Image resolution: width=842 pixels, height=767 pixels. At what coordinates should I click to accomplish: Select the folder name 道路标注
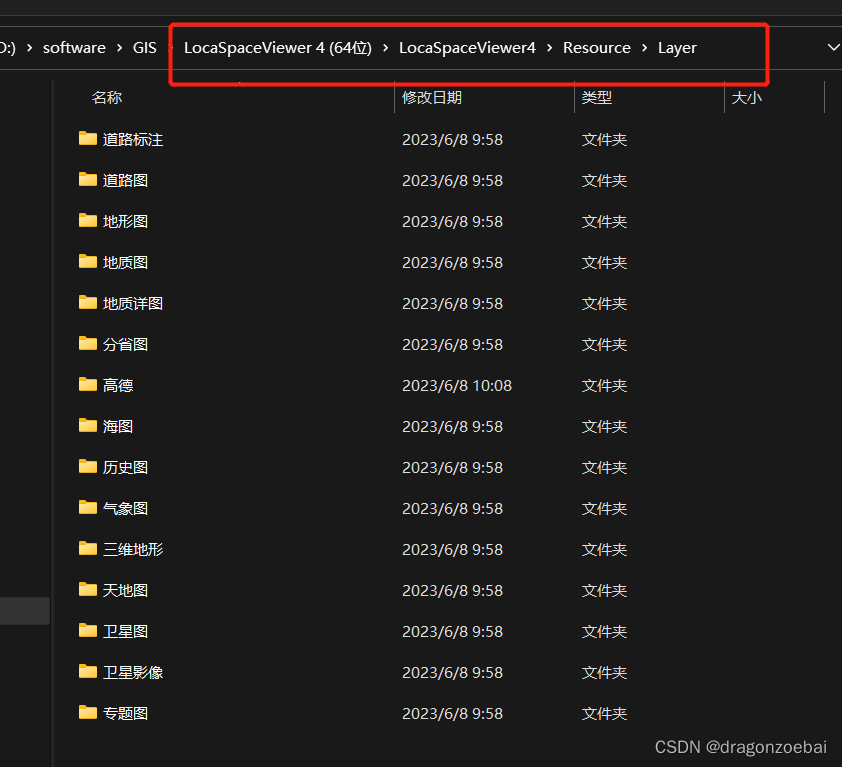click(x=133, y=140)
